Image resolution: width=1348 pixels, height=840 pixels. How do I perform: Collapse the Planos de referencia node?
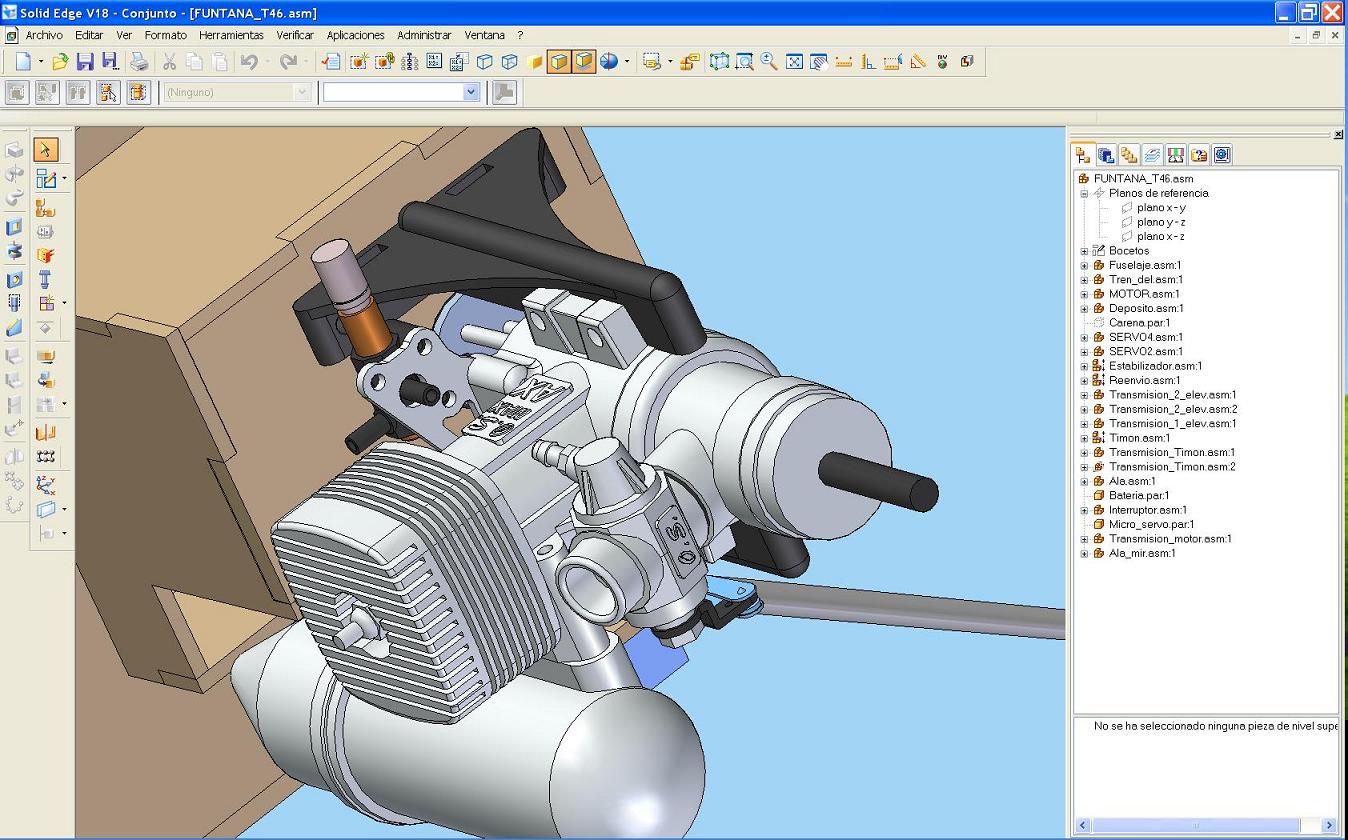(x=1084, y=194)
